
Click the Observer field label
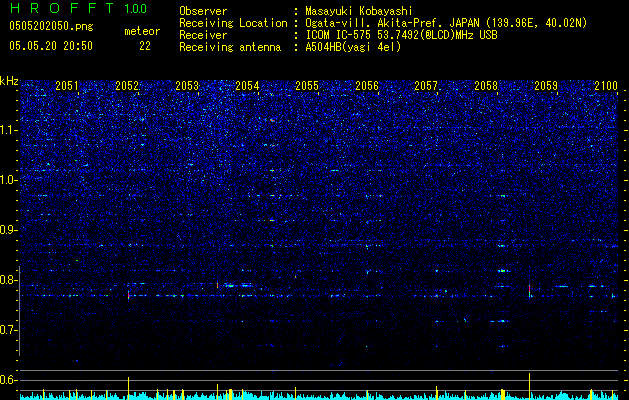(x=203, y=11)
